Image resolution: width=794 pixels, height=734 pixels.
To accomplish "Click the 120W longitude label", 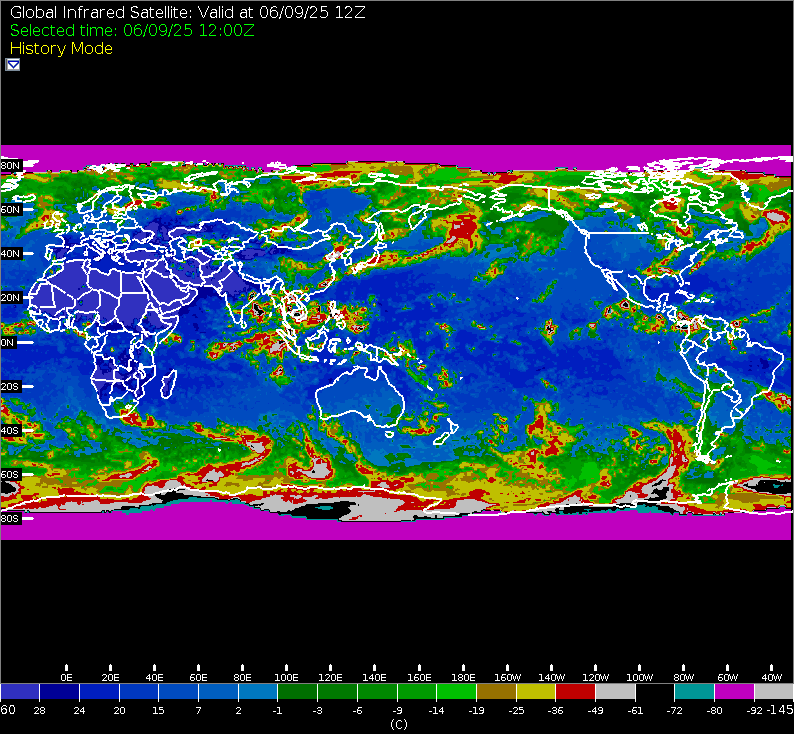I will coord(596,677).
